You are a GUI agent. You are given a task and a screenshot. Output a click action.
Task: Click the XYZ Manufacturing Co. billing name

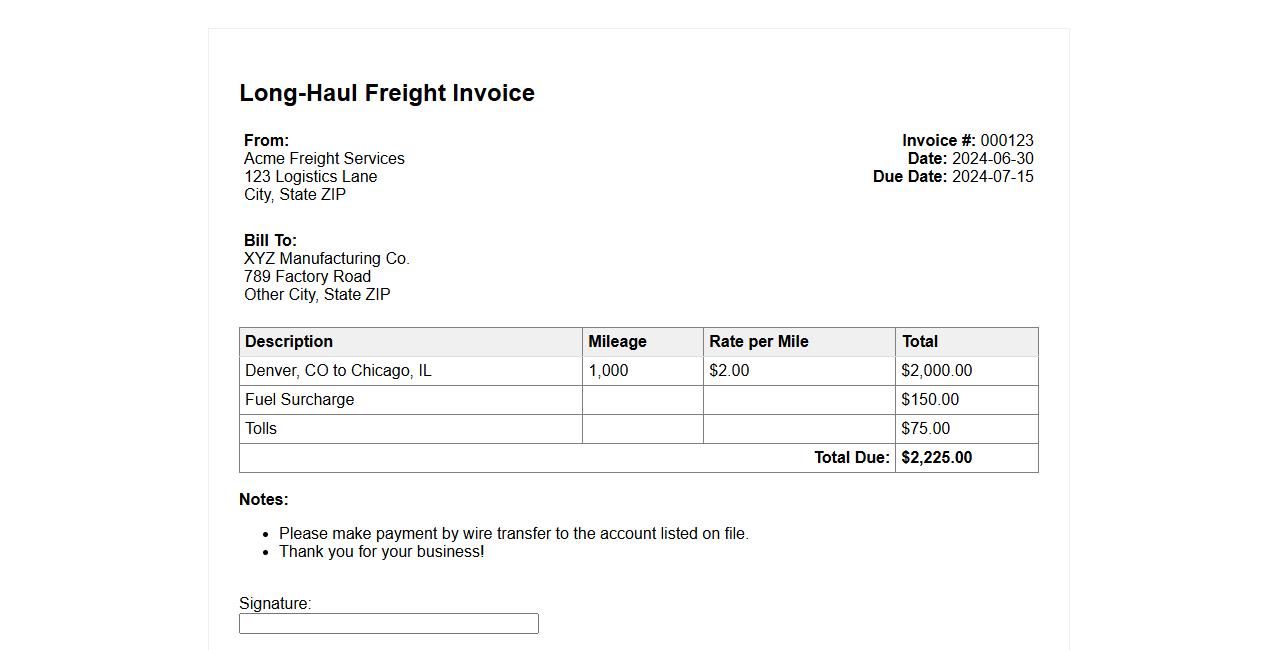tap(327, 259)
